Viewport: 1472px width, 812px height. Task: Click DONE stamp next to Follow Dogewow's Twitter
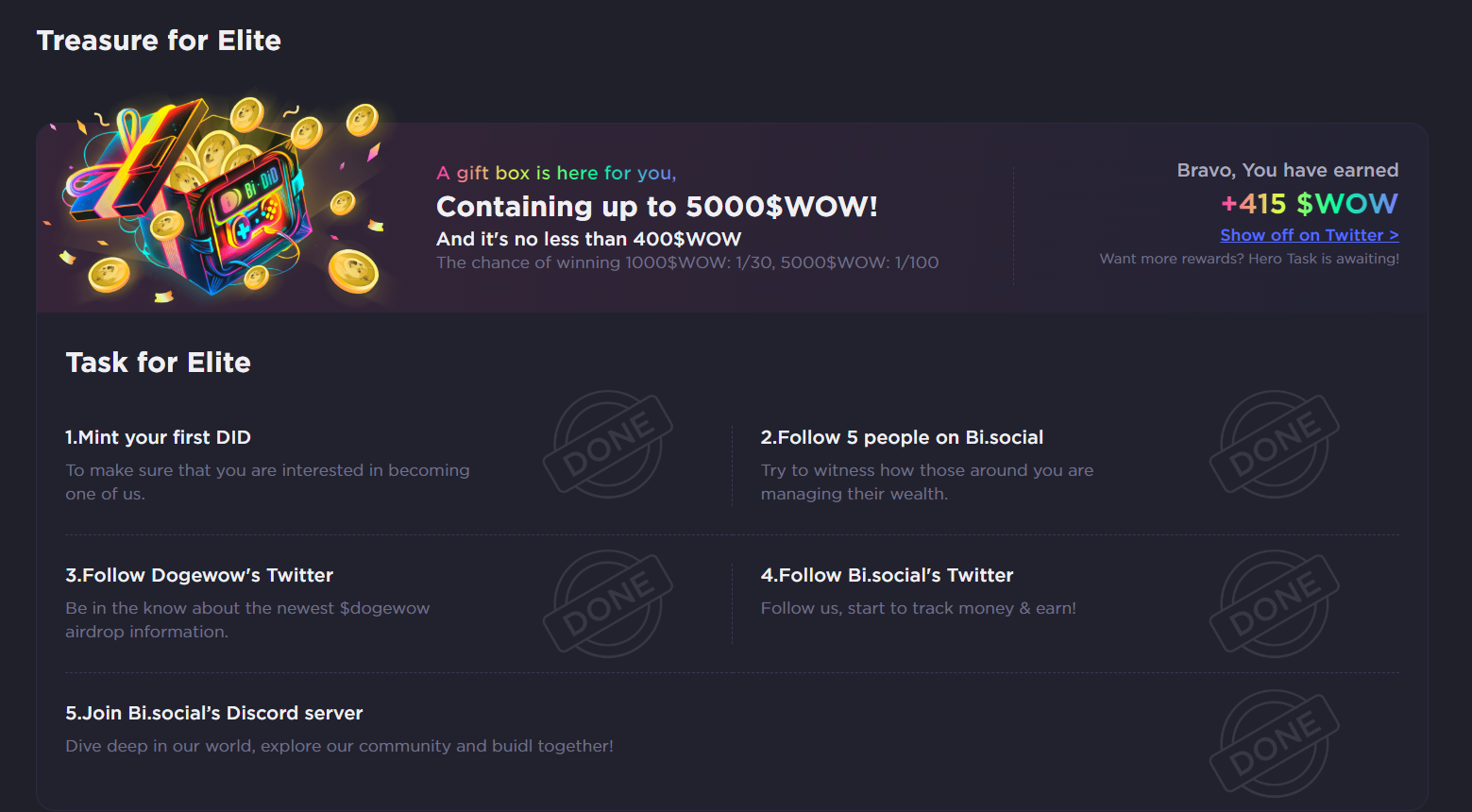[x=607, y=603]
